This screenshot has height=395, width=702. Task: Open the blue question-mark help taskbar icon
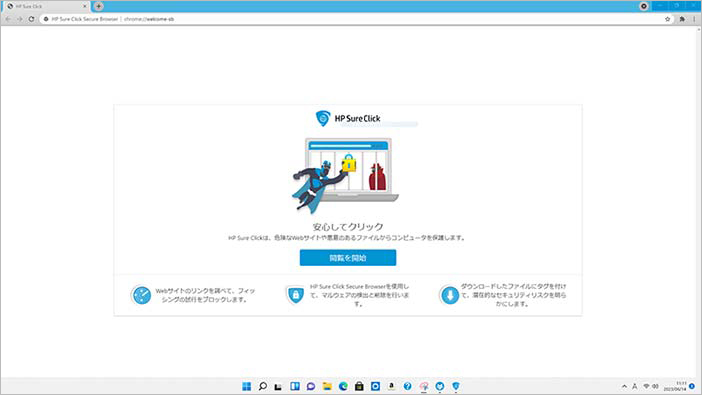[407, 386]
